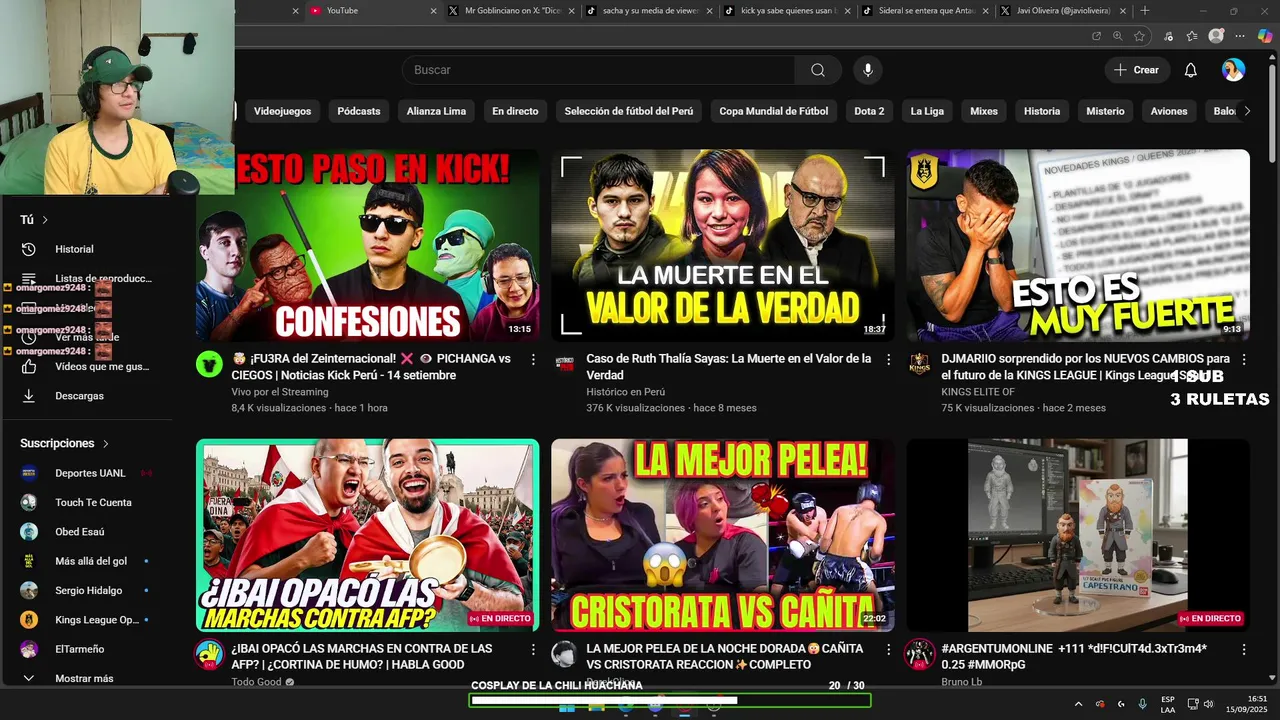Click taskbar microphone tray icon
The image size is (1280, 720).
click(x=1142, y=704)
